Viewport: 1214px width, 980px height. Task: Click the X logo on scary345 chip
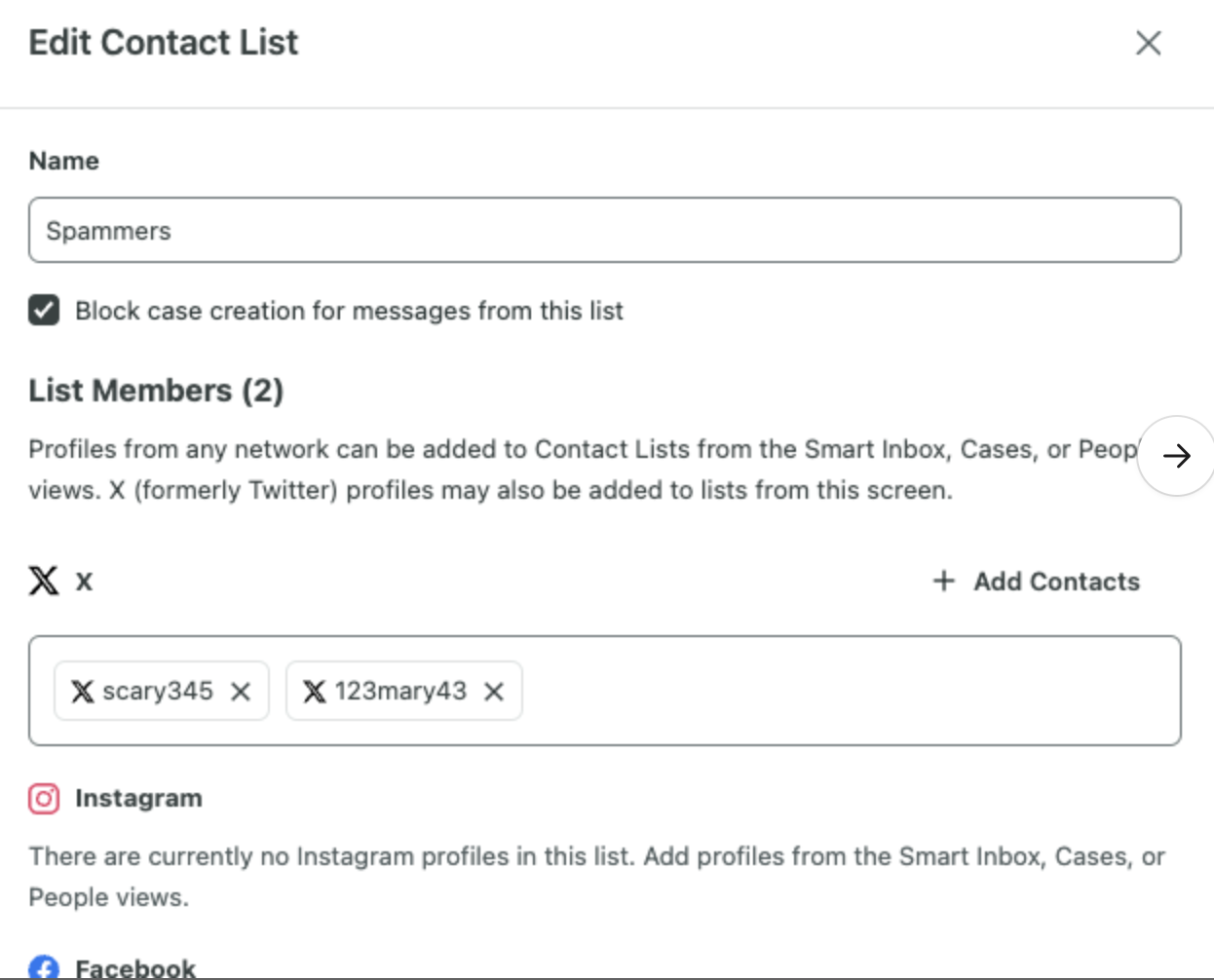coord(83,692)
